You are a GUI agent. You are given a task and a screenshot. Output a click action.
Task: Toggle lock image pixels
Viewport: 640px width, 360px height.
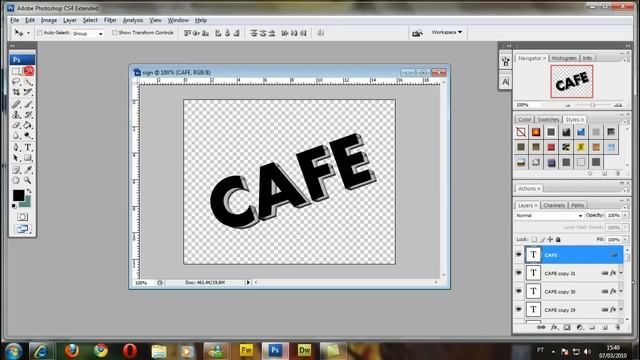[x=542, y=240]
